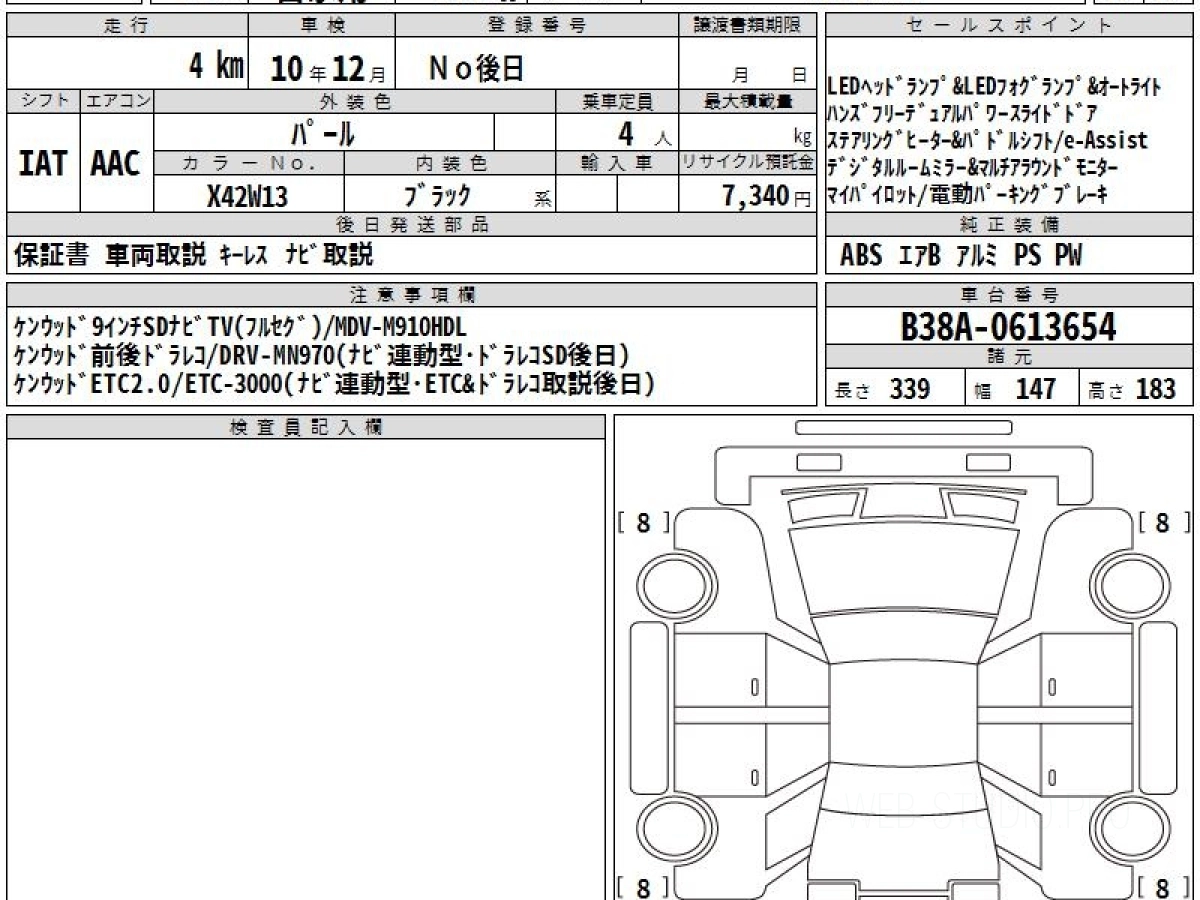
Task: Click the top-right [8] tire rating
Action: [x=1163, y=522]
